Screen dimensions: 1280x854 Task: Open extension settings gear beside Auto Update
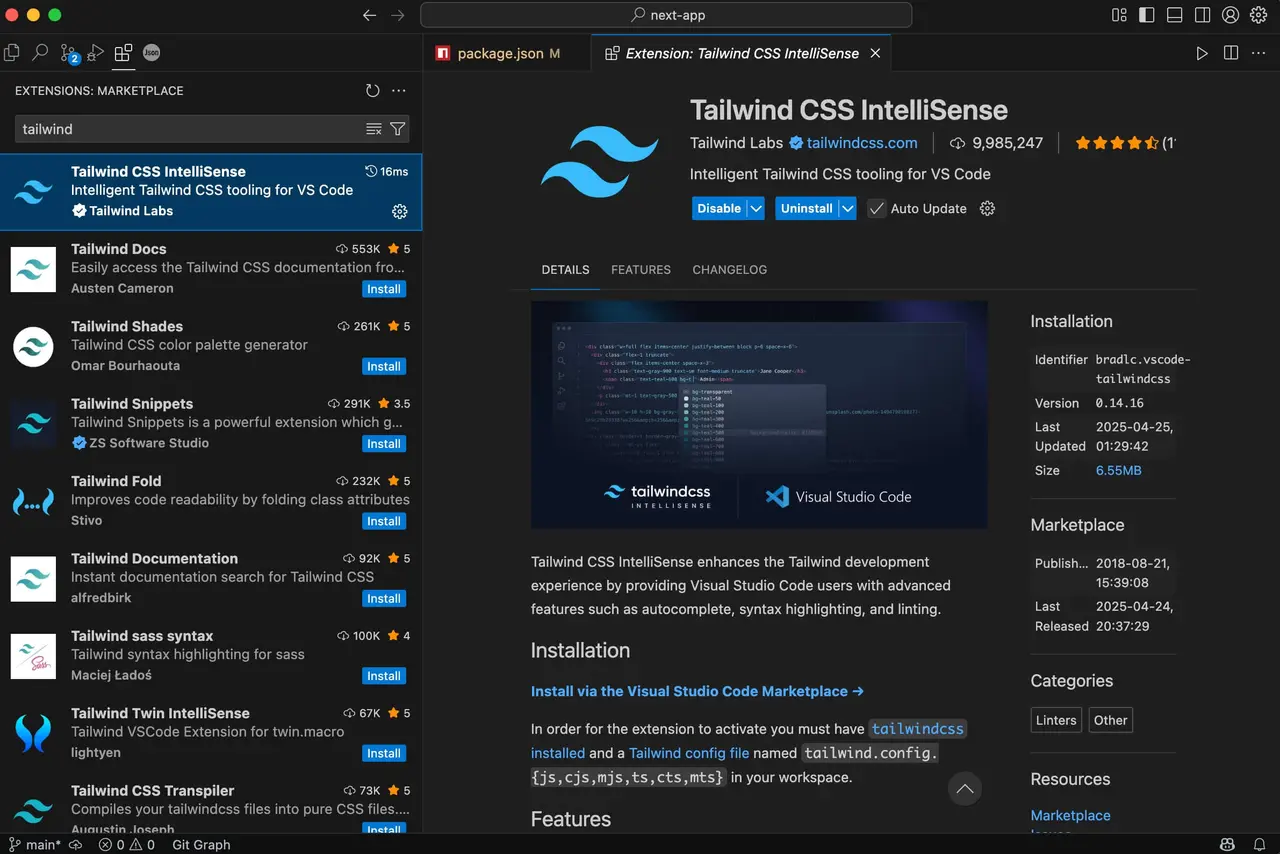pos(988,208)
